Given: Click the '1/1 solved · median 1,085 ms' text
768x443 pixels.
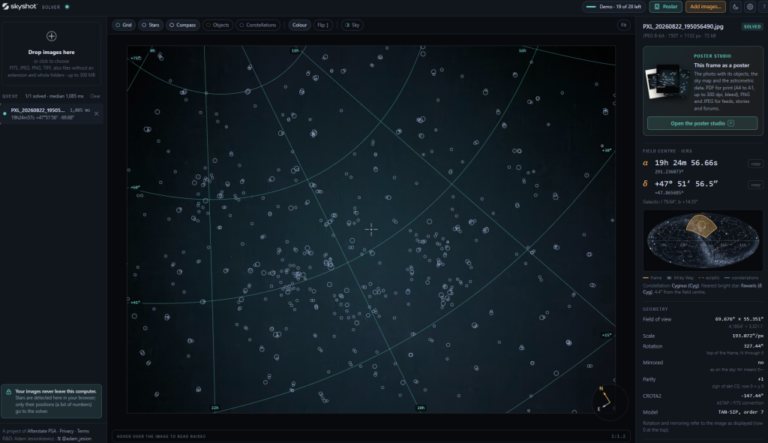Looking at the screenshot, I should tap(54, 96).
